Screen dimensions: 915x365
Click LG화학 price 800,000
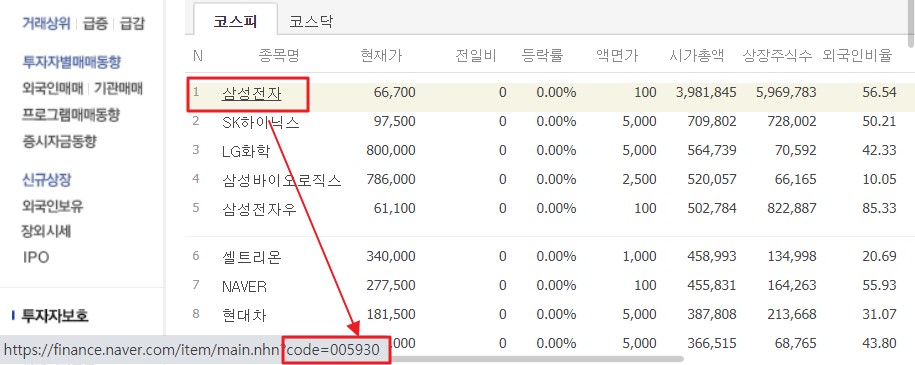click(391, 151)
